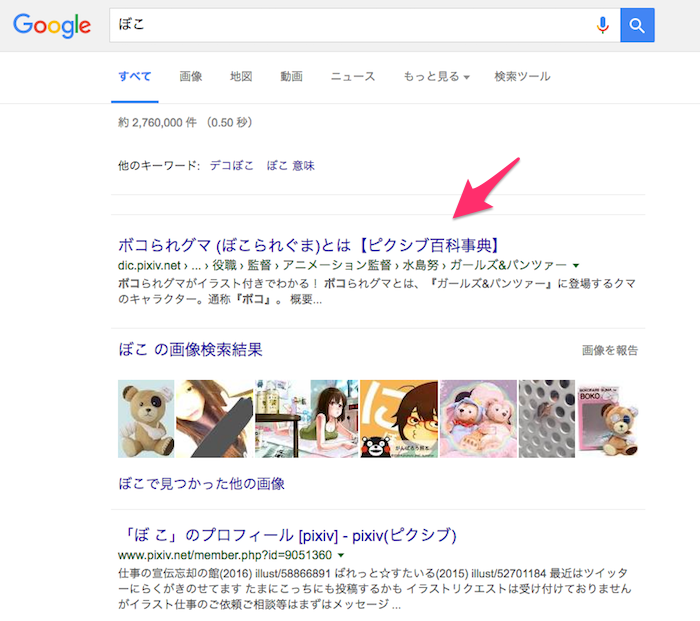This screenshot has width=700, height=621.
Task: Open boxed BOKO bear thumbnail
Action: [608, 419]
